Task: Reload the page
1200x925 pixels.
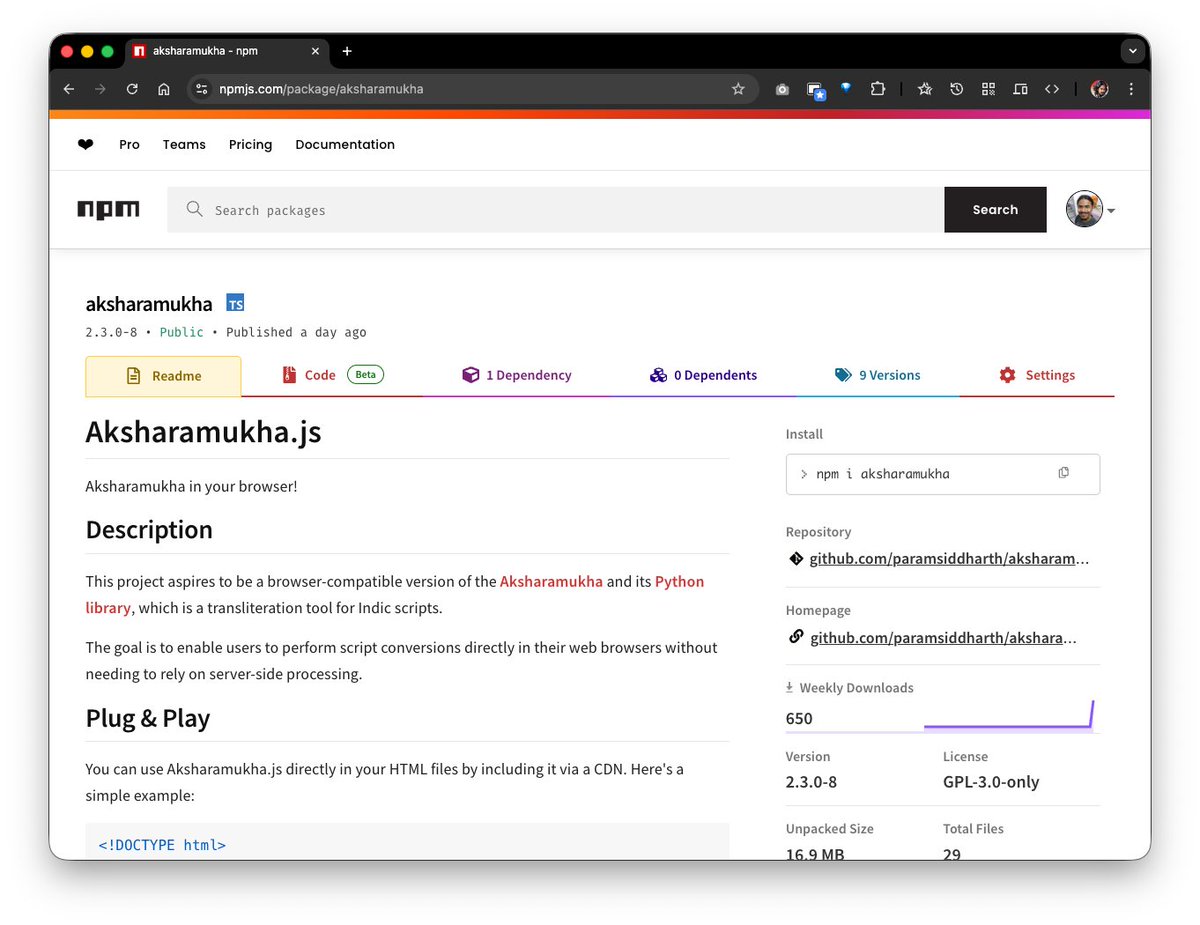Action: pos(131,89)
